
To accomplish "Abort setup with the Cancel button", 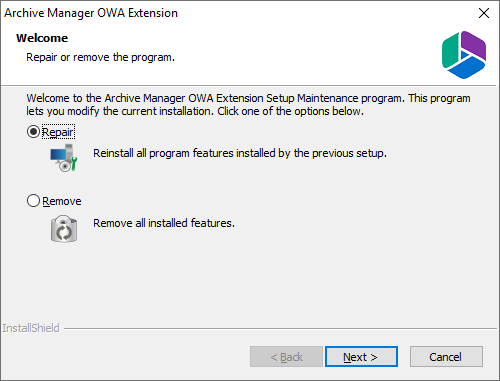I will coord(446,357).
